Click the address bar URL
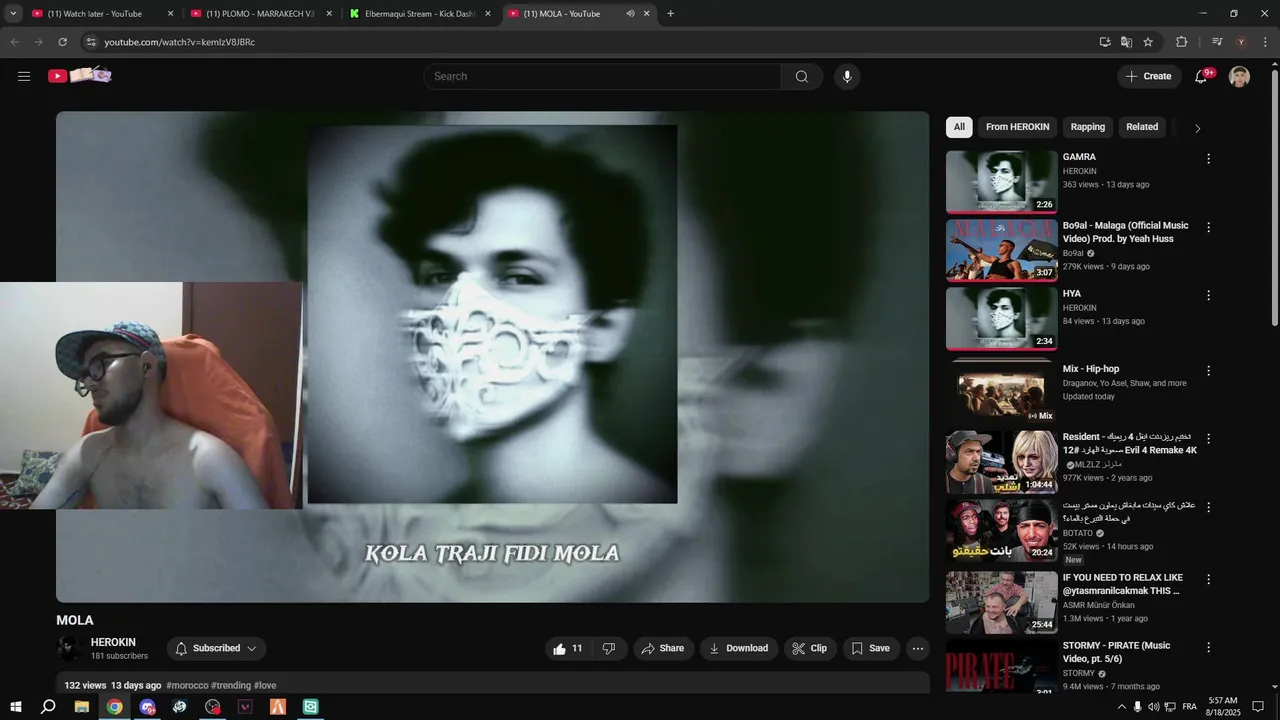The height and width of the screenshot is (720, 1280). (180, 42)
